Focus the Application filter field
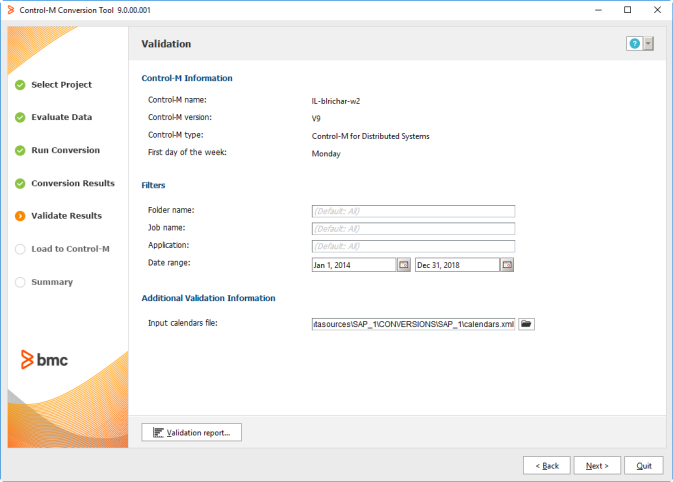The width and height of the screenshot is (673, 482). coord(413,246)
